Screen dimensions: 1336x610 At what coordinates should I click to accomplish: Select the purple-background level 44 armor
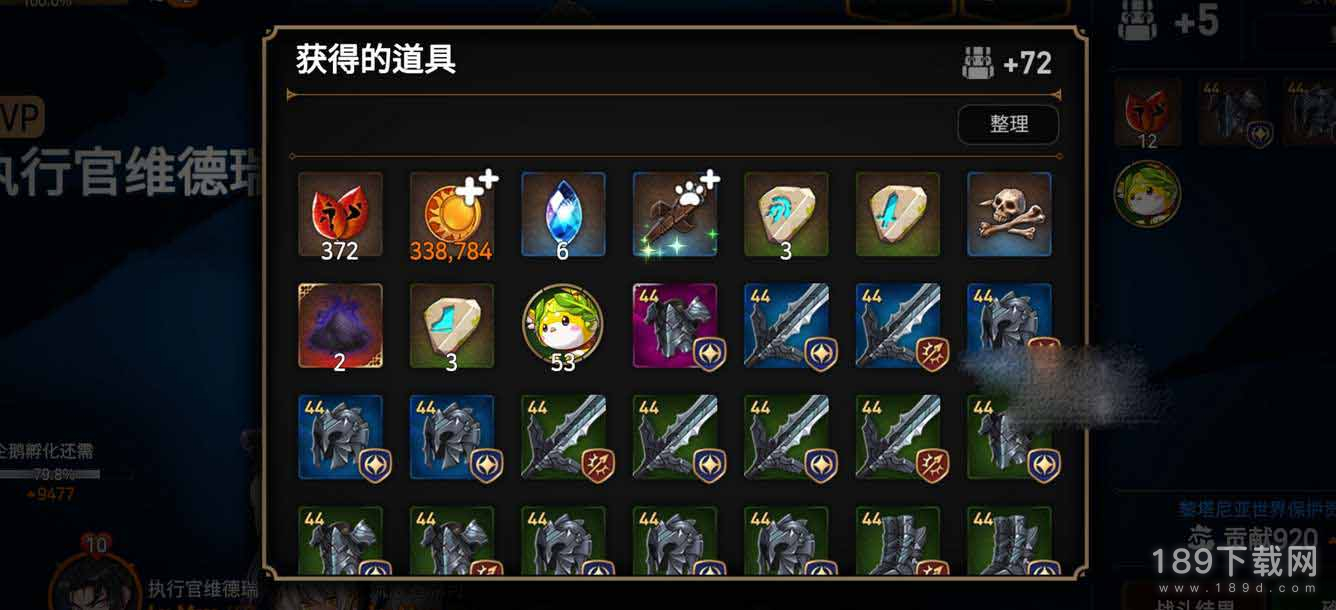point(675,326)
